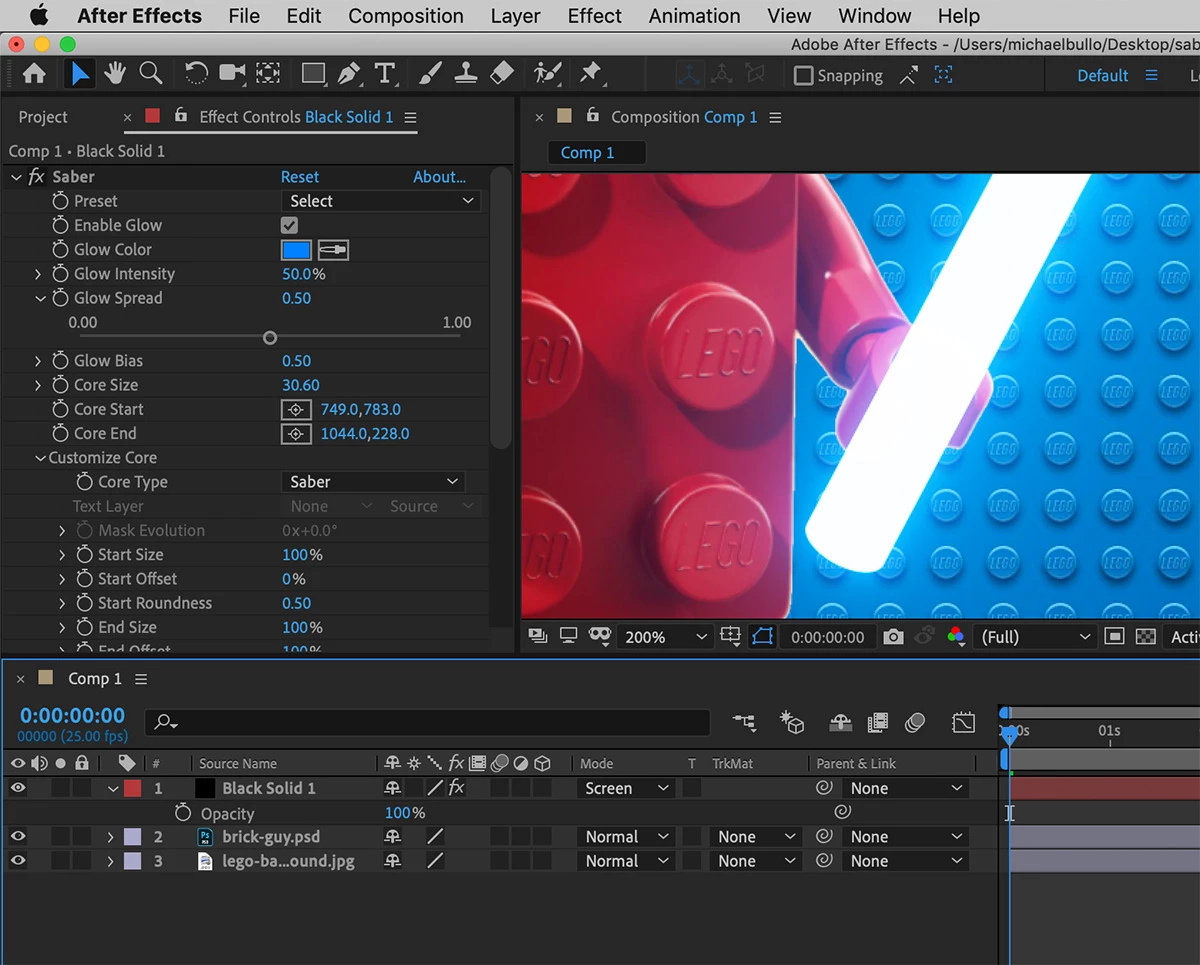The image size is (1200, 965).
Task: Click the Draft 3D icon in timeline
Action: [793, 722]
